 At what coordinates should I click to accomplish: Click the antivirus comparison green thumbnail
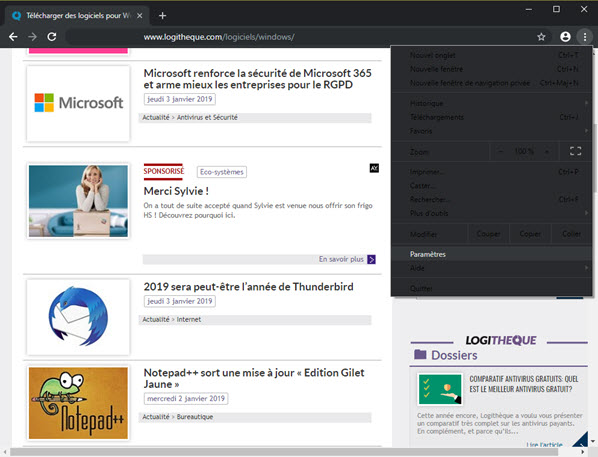pyautogui.click(x=440, y=389)
